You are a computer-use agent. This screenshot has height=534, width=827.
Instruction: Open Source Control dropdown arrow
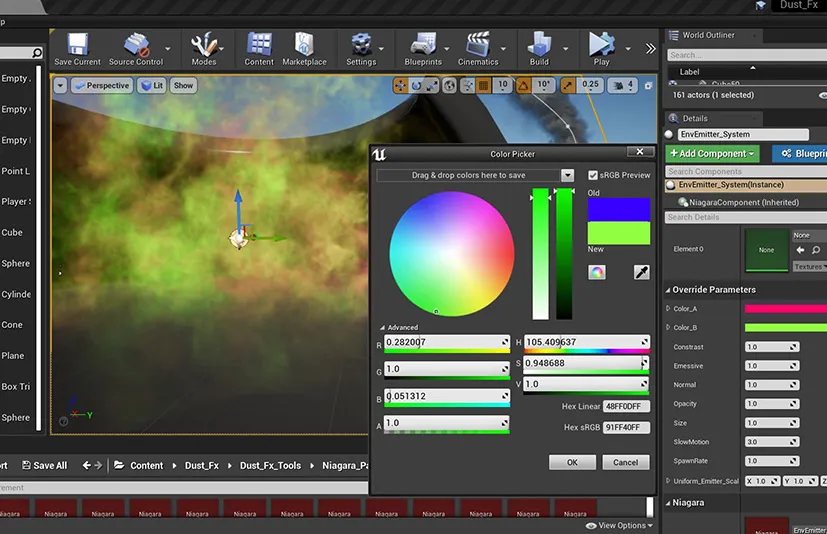[x=168, y=49]
